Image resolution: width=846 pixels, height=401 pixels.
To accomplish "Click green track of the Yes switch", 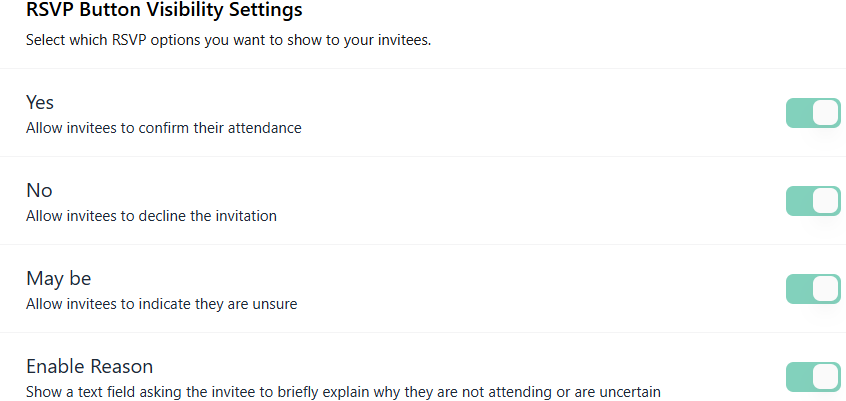I will point(799,113).
